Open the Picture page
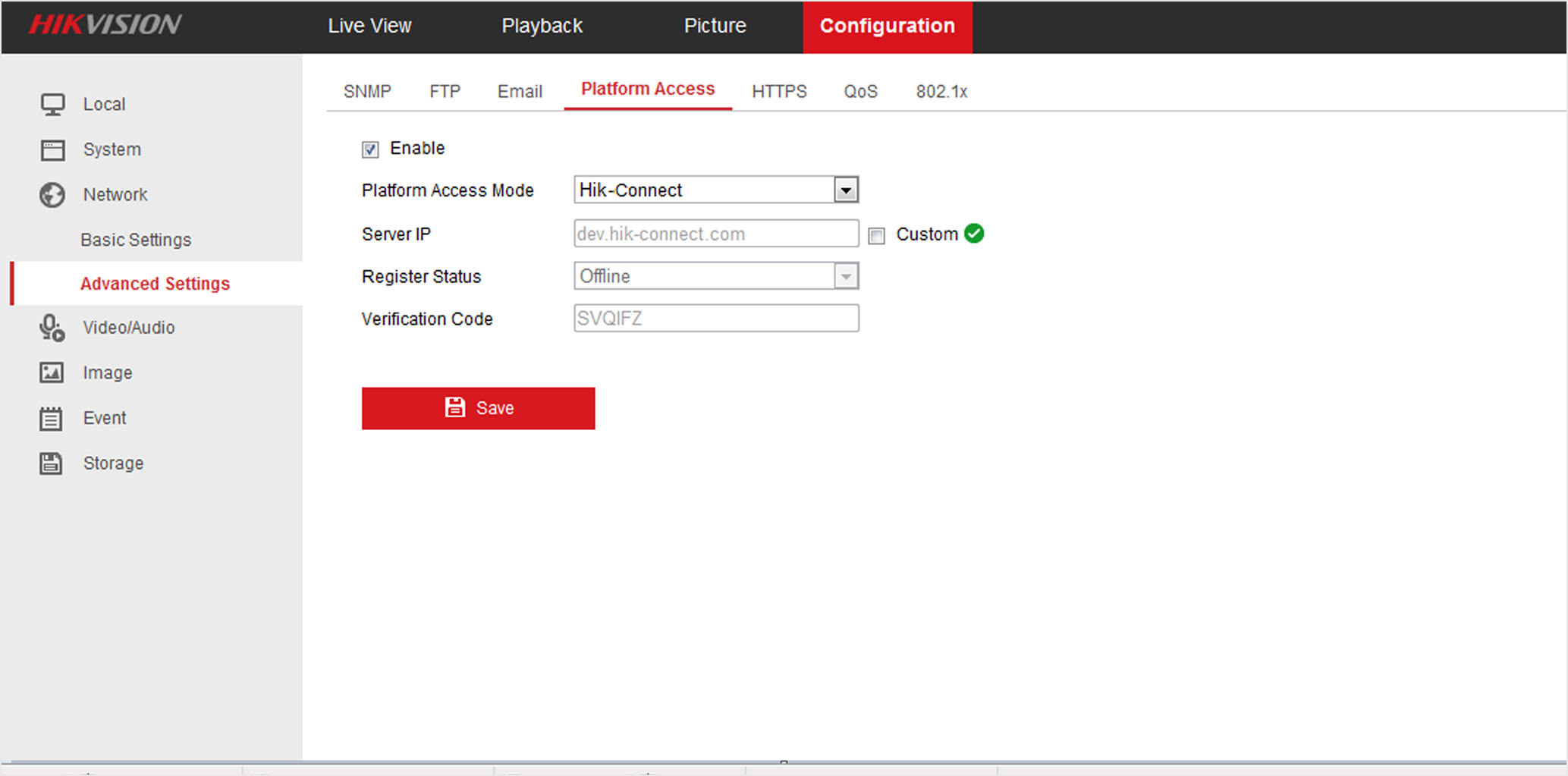Image resolution: width=1568 pixels, height=776 pixels. pyautogui.click(x=715, y=25)
